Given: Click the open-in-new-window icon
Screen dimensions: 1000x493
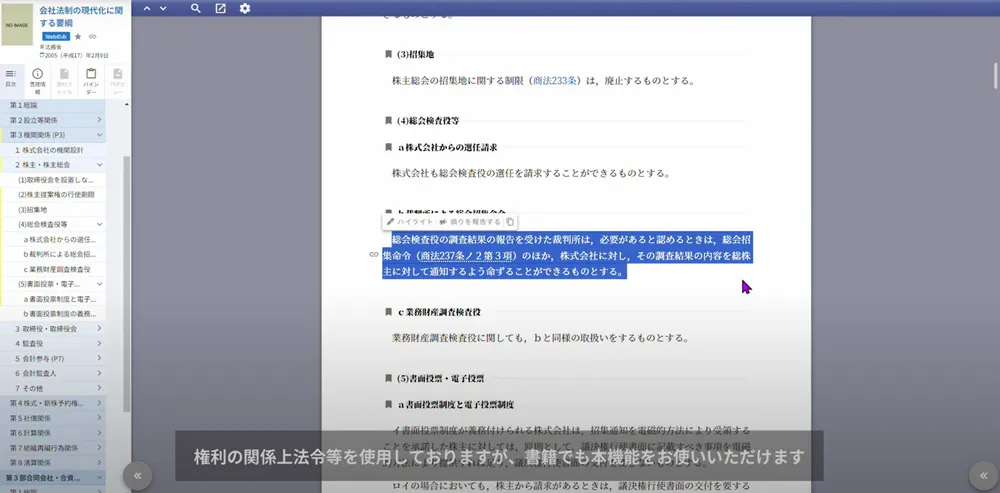Looking at the screenshot, I should 220,9.
